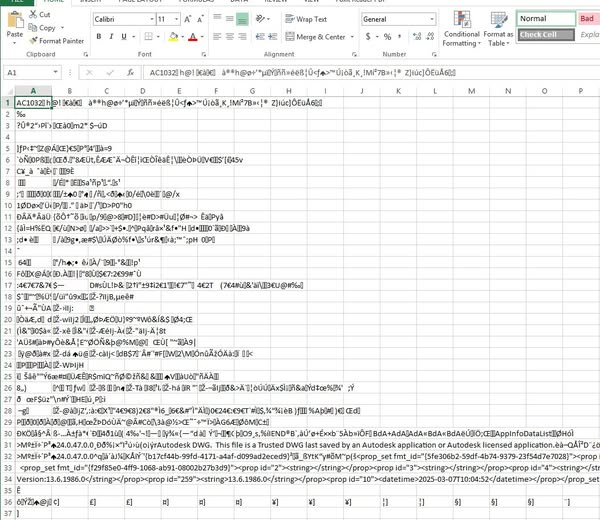Click the Paste icon
Image resolution: width=600 pixels, height=520 pixels.
14,22
